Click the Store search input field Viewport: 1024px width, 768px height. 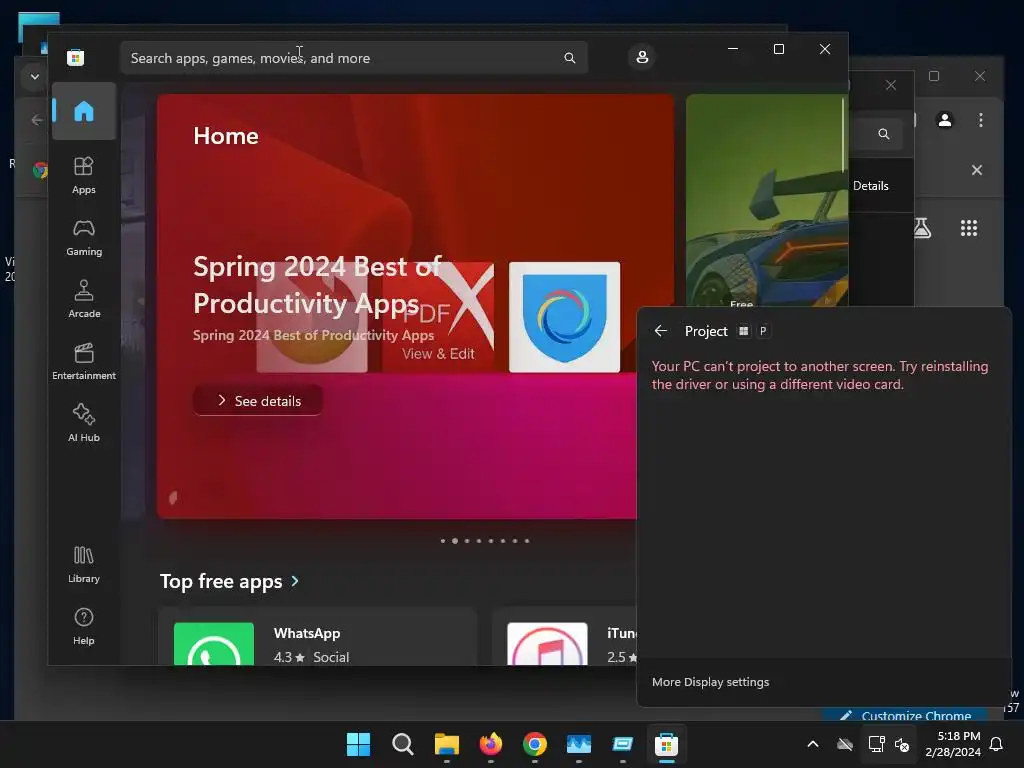point(353,58)
